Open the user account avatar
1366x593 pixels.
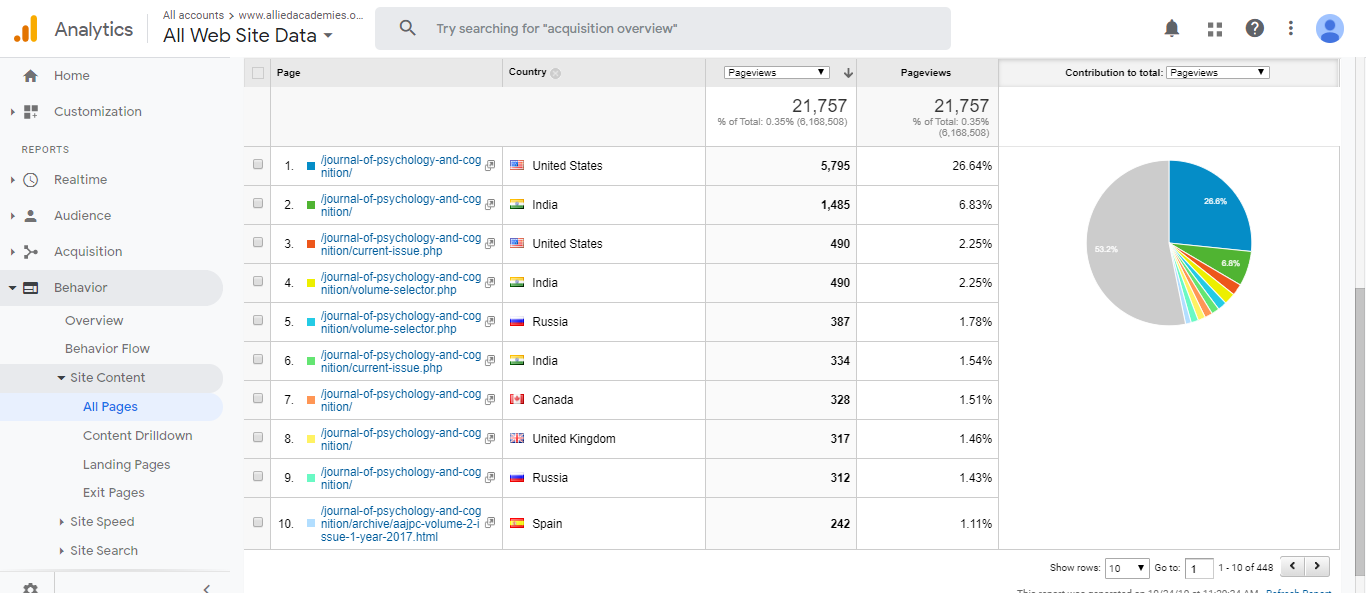coord(1329,29)
